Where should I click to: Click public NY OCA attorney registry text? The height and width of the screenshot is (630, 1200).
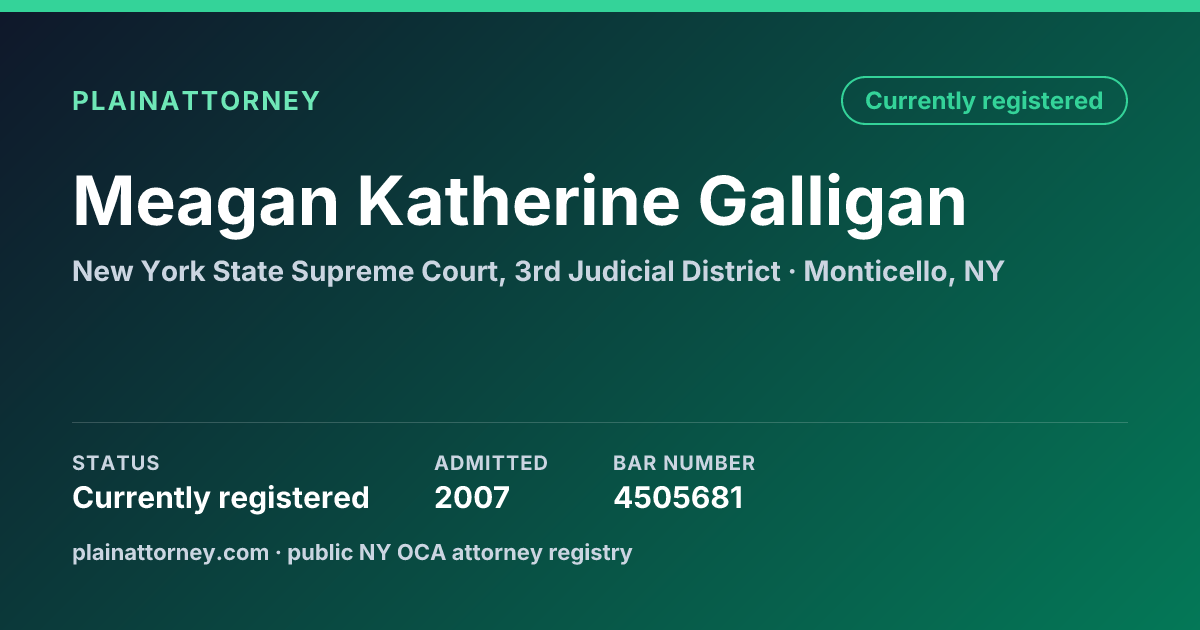pyautogui.click(x=460, y=552)
